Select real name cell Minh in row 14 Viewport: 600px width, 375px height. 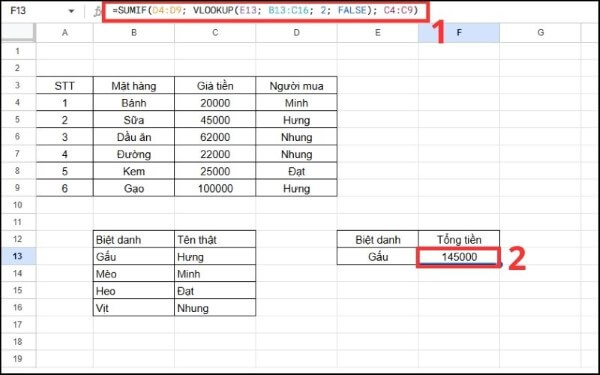click(215, 274)
